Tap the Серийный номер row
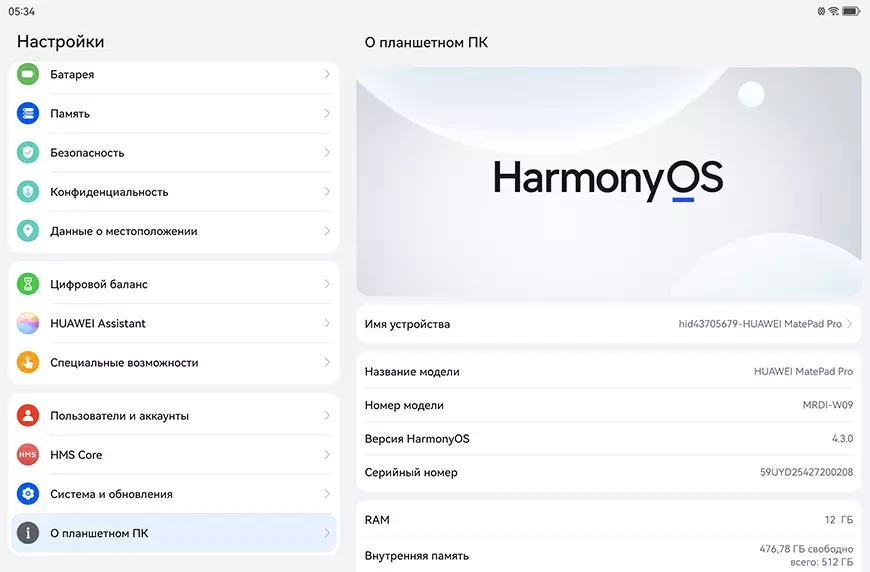This screenshot has height=572, width=870. click(608, 472)
